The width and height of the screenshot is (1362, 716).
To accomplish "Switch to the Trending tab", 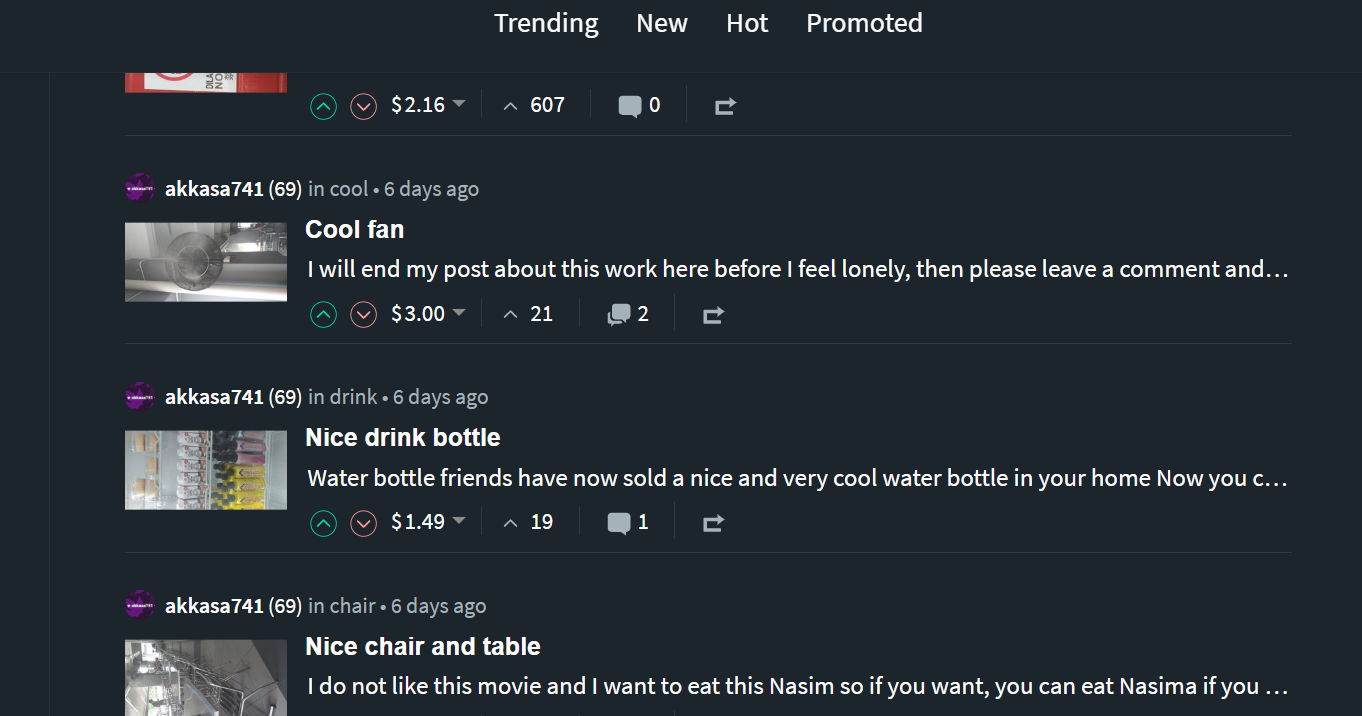I will pyautogui.click(x=546, y=23).
